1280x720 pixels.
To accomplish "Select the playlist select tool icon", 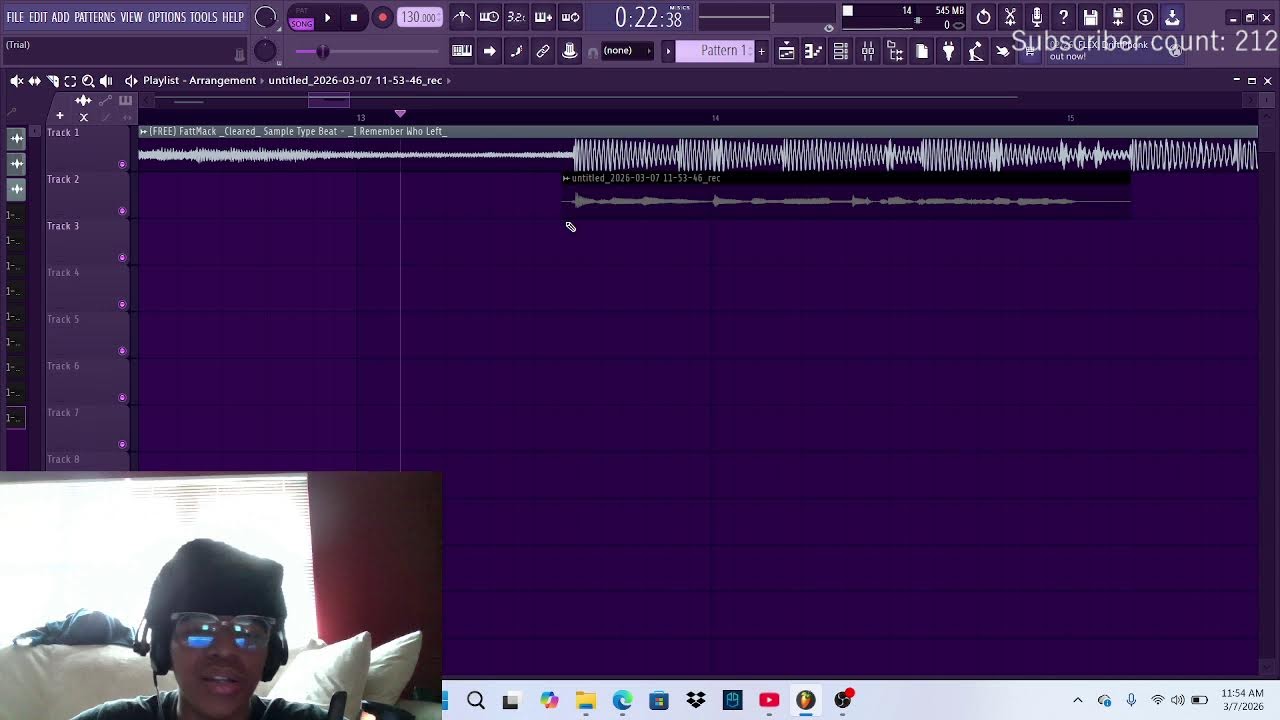I will (x=70, y=80).
